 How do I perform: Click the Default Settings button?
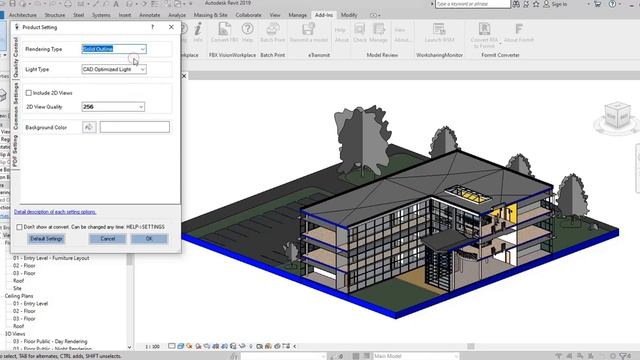pyautogui.click(x=46, y=239)
